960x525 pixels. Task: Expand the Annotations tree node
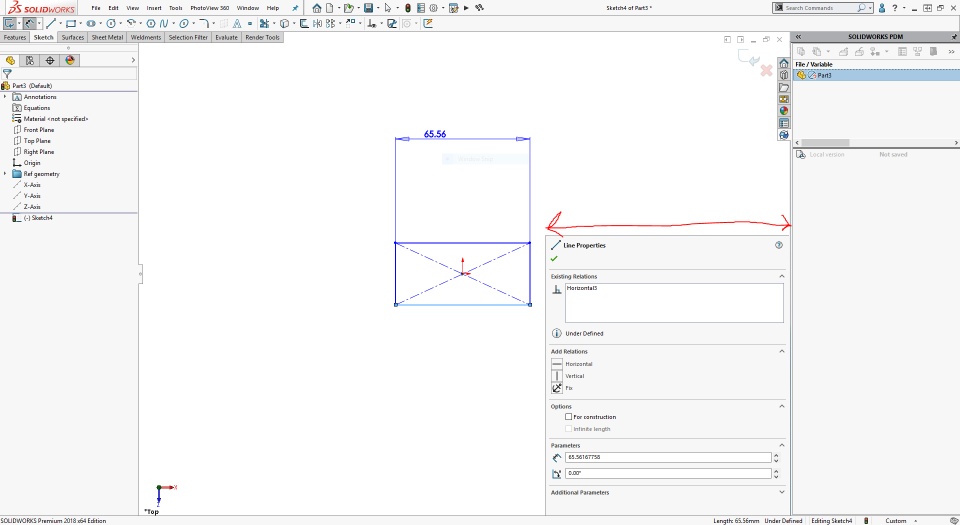click(6, 97)
